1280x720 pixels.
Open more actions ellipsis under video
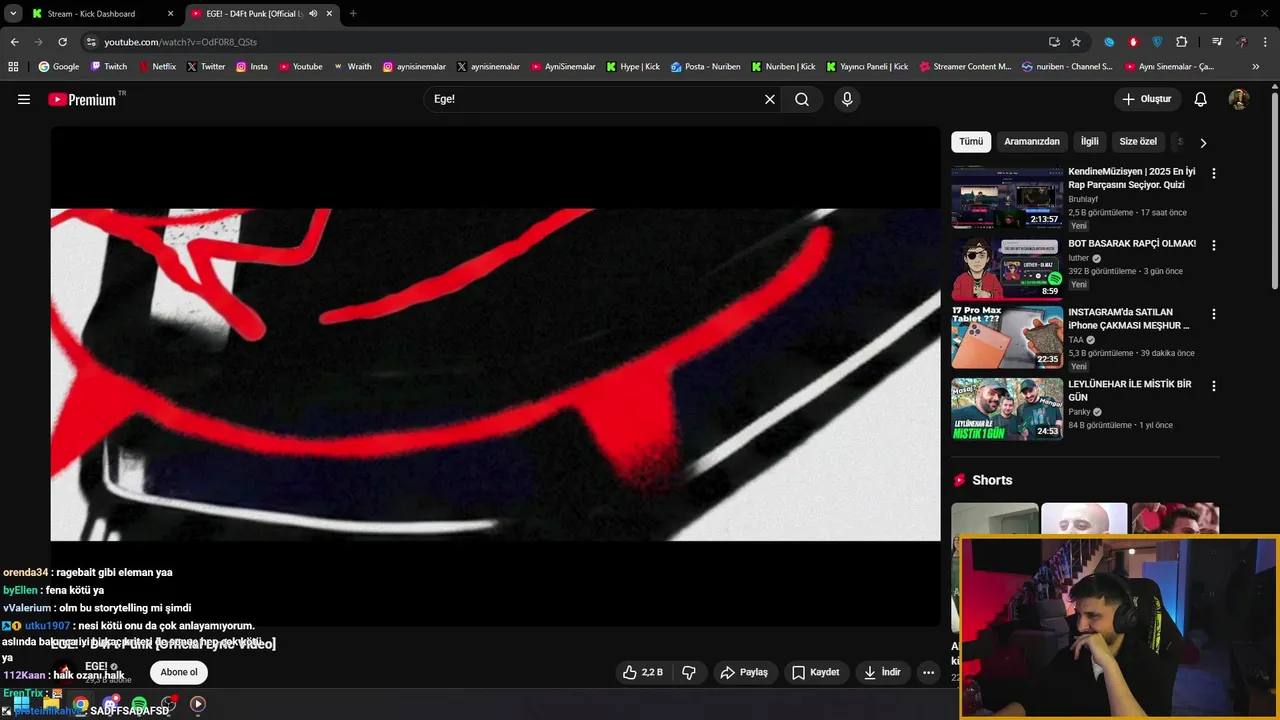[928, 672]
